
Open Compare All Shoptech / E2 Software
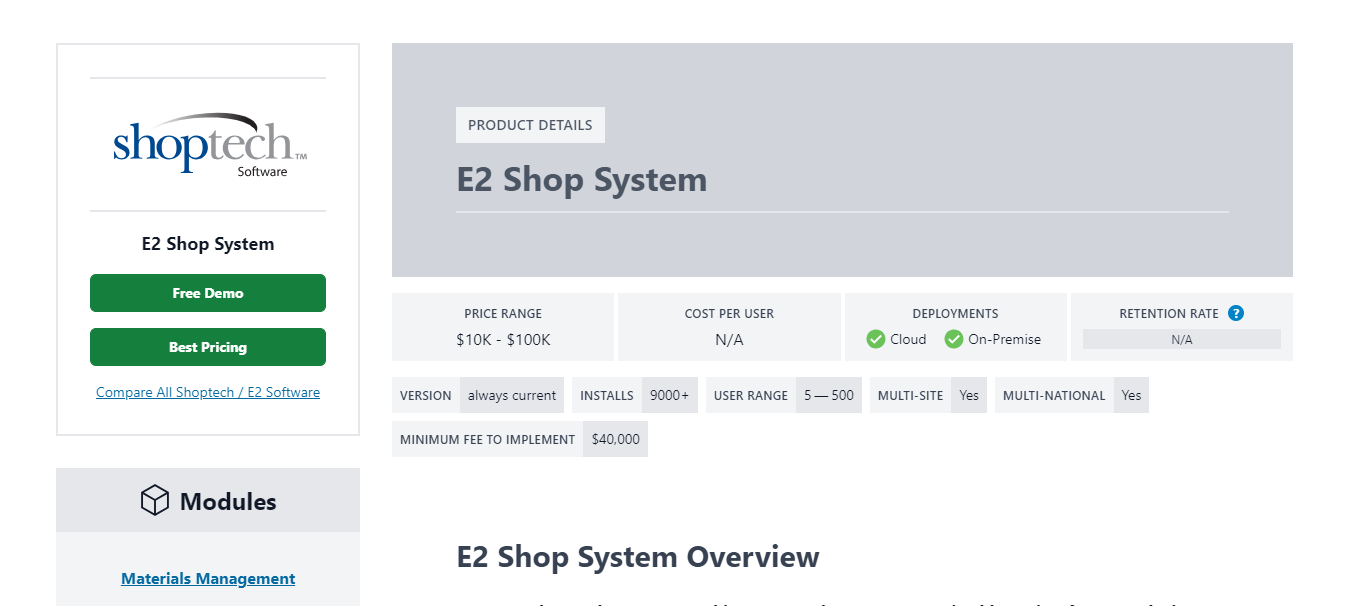tap(207, 392)
